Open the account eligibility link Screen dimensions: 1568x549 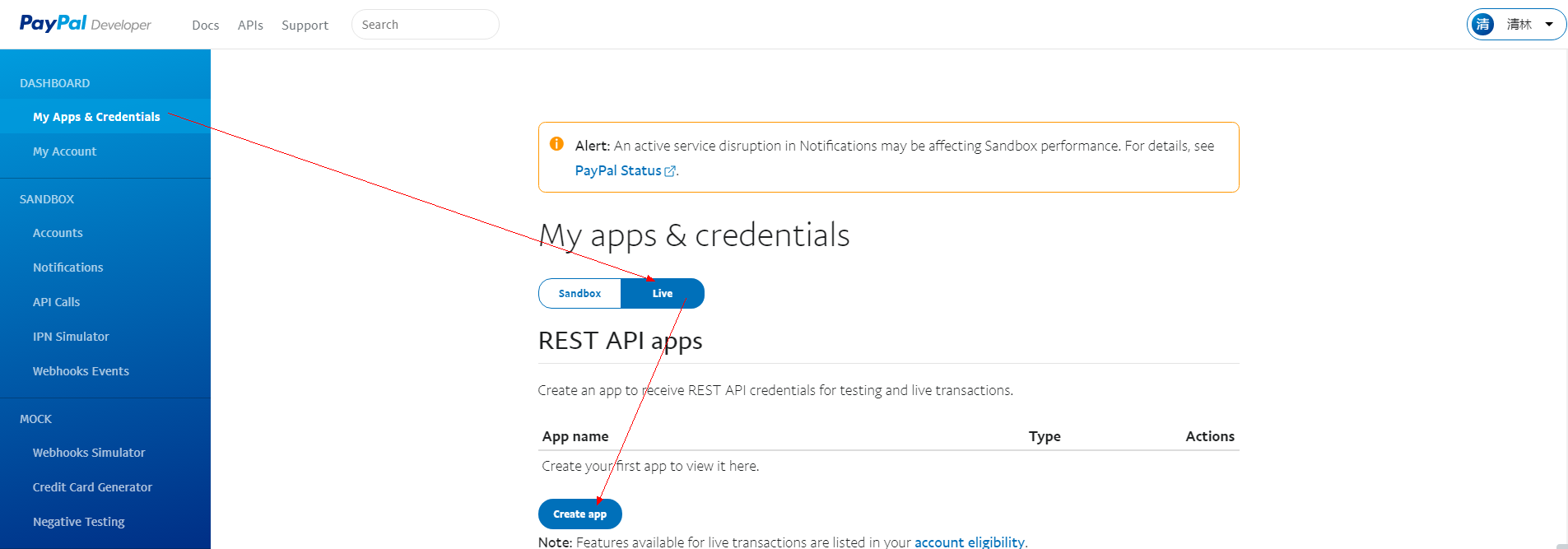[x=970, y=542]
